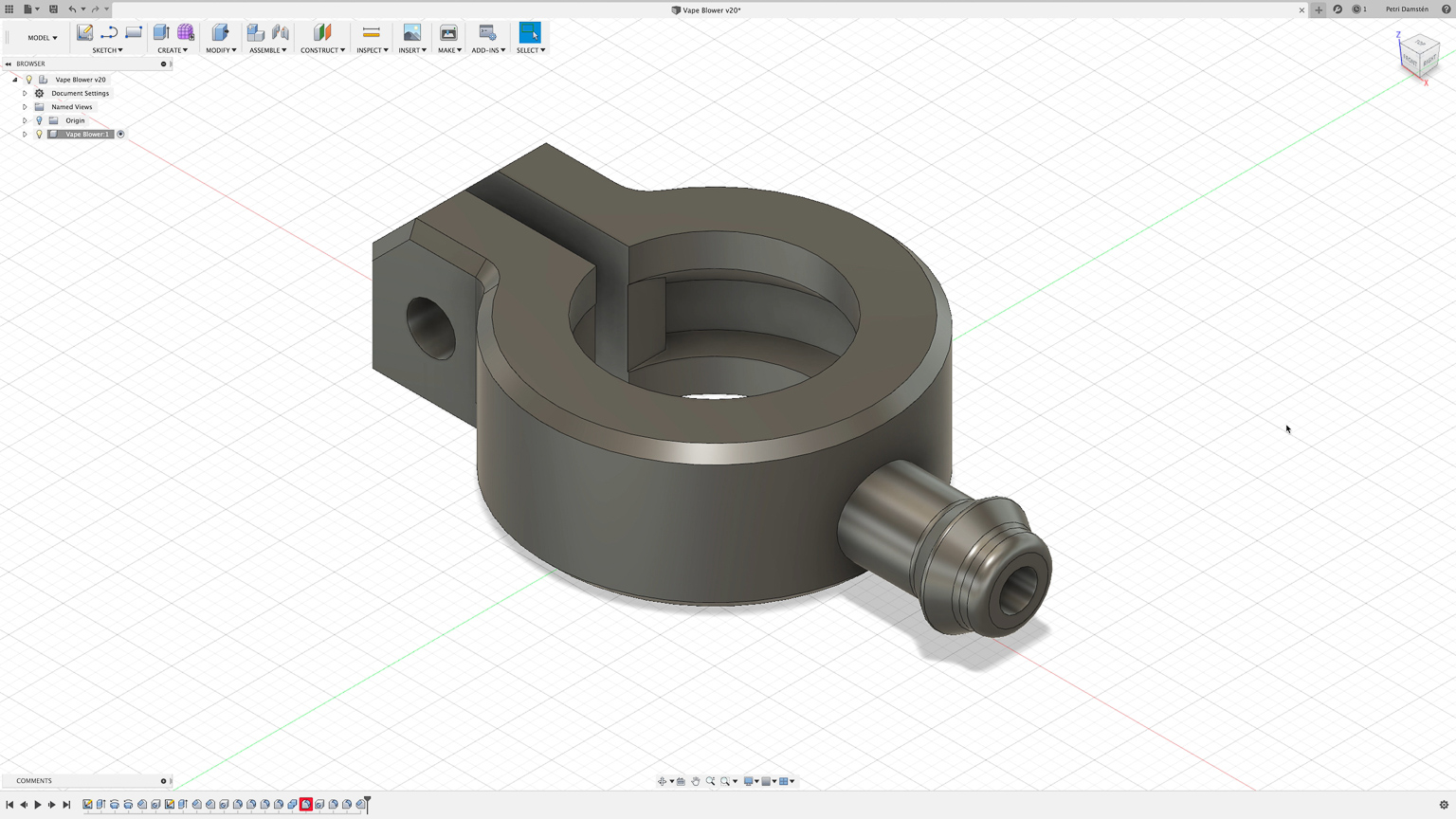The width and height of the screenshot is (1456, 819).
Task: Select the sketch Rectangle tool
Action: pos(134,33)
